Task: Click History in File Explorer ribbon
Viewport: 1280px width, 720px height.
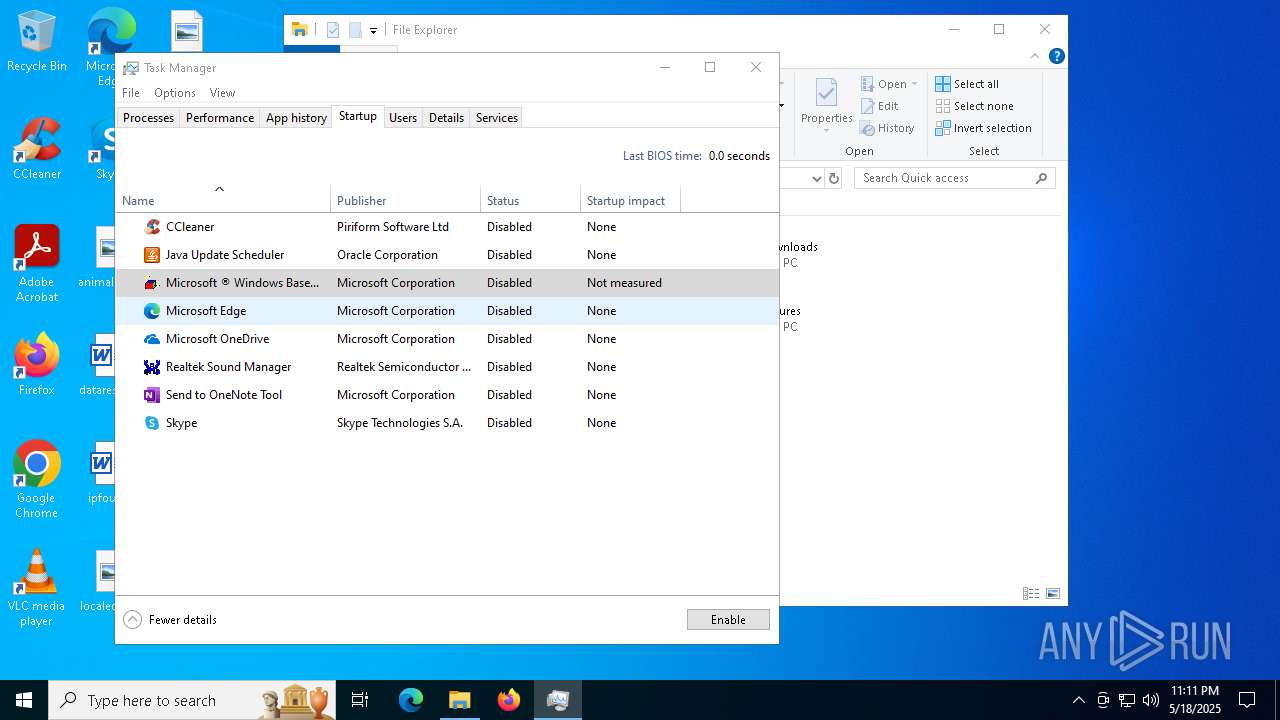Action: tap(888, 128)
